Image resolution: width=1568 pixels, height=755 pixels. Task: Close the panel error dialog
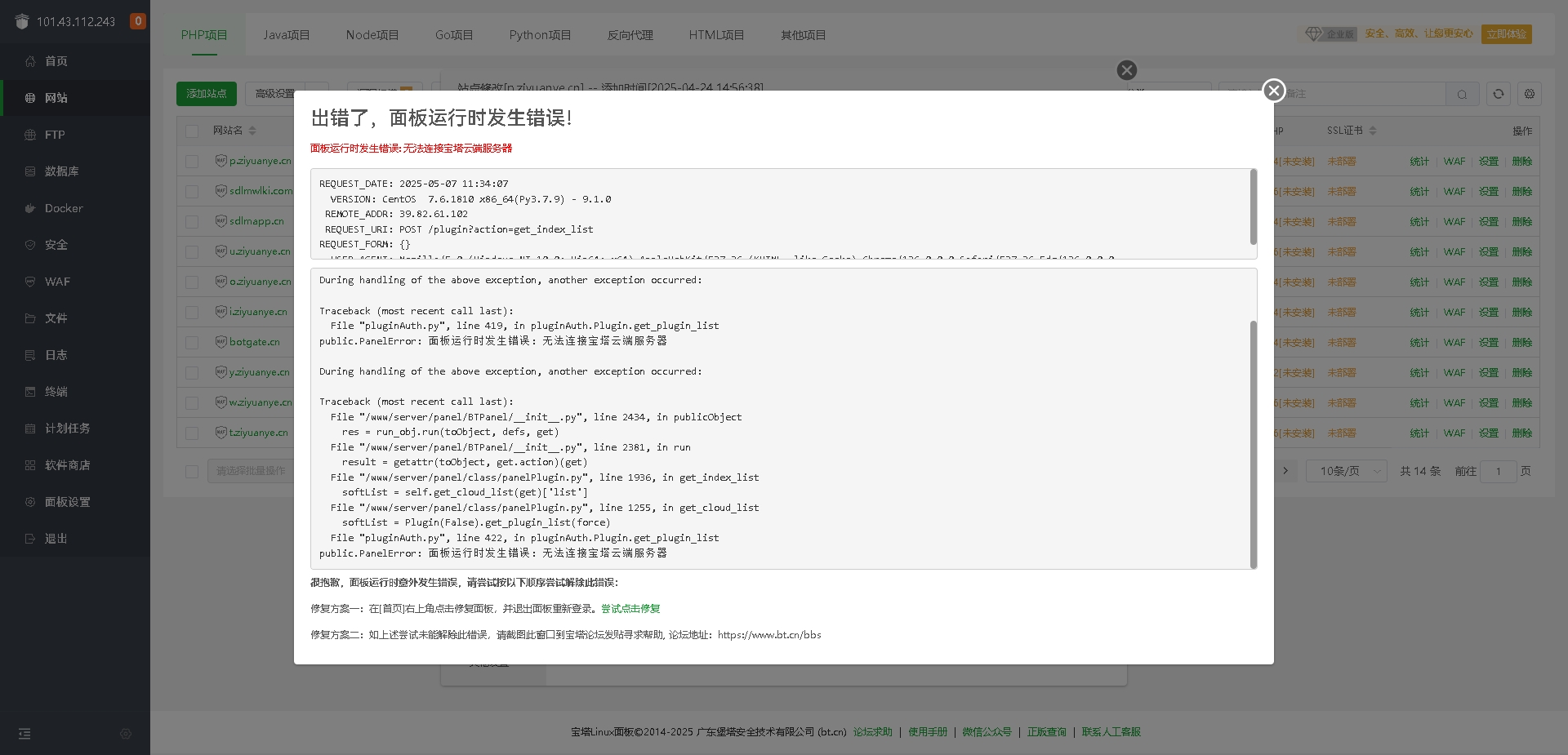pos(1273,91)
